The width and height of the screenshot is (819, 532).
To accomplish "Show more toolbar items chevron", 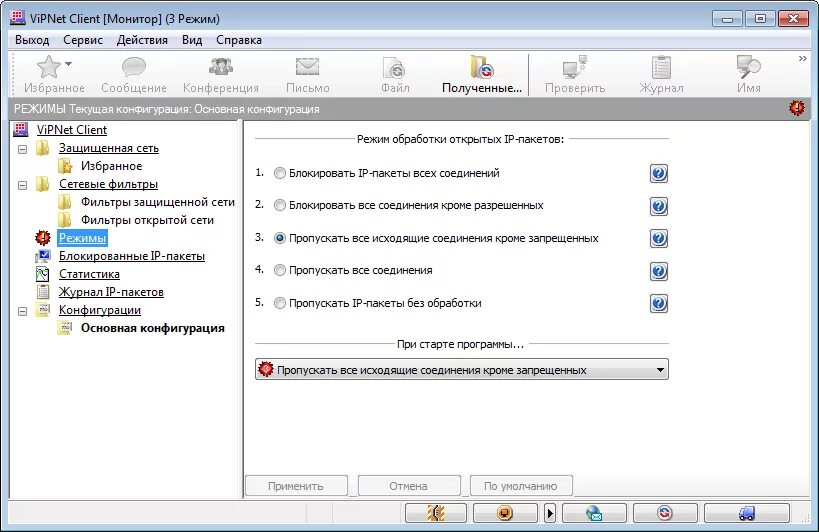I will (x=803, y=58).
